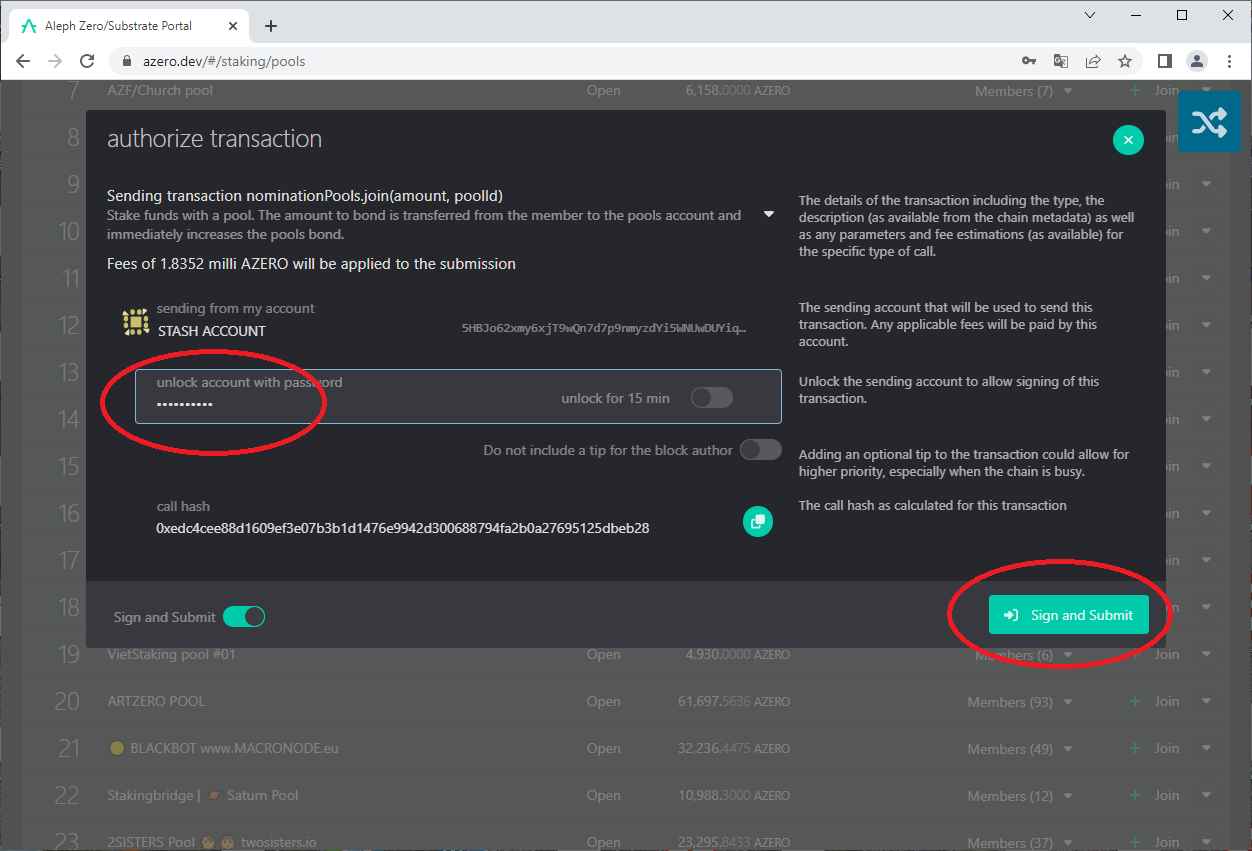
Task: Click the Sign and Submit button
Action: click(x=1069, y=615)
